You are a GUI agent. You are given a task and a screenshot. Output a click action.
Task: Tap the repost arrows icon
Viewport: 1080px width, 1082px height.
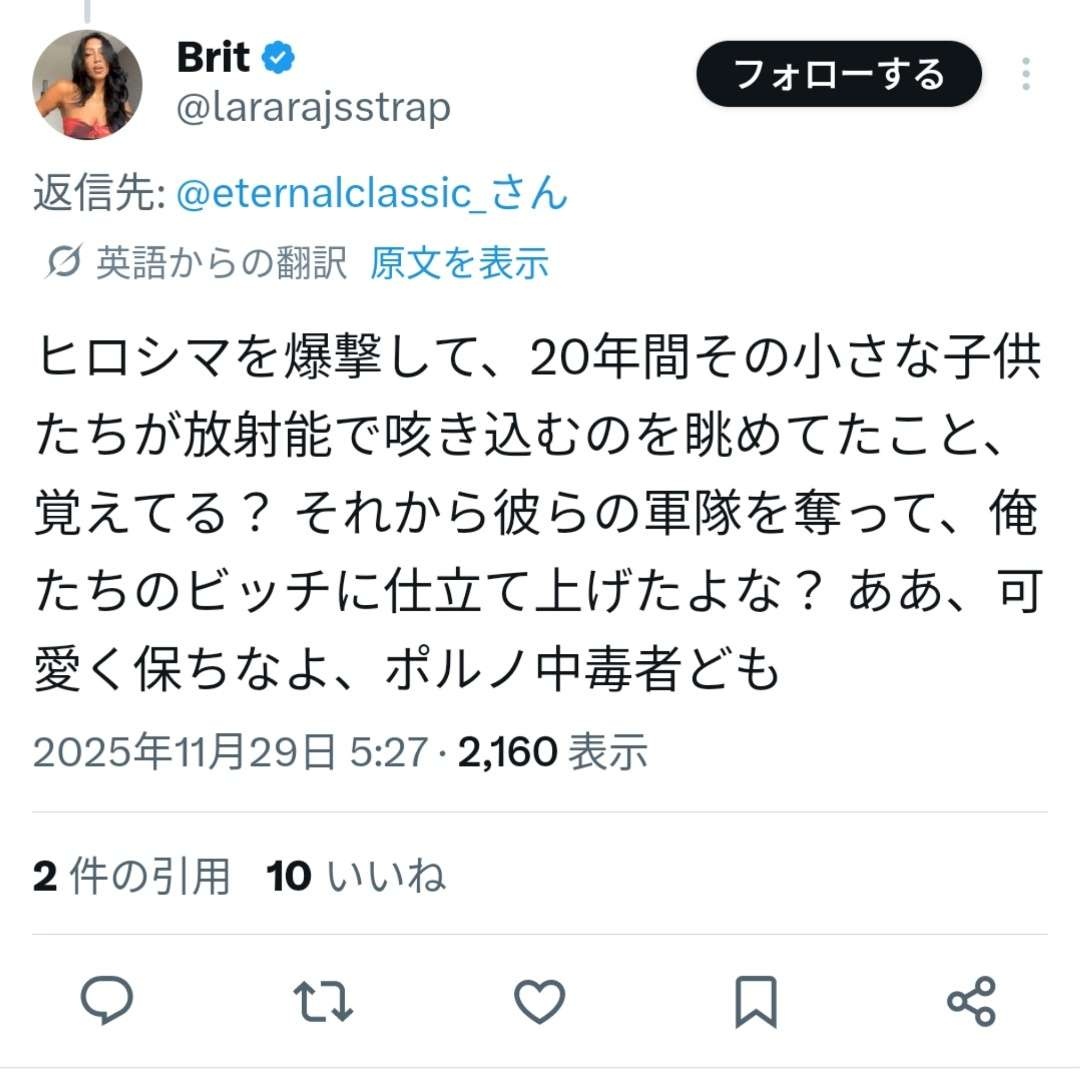pos(323,1001)
